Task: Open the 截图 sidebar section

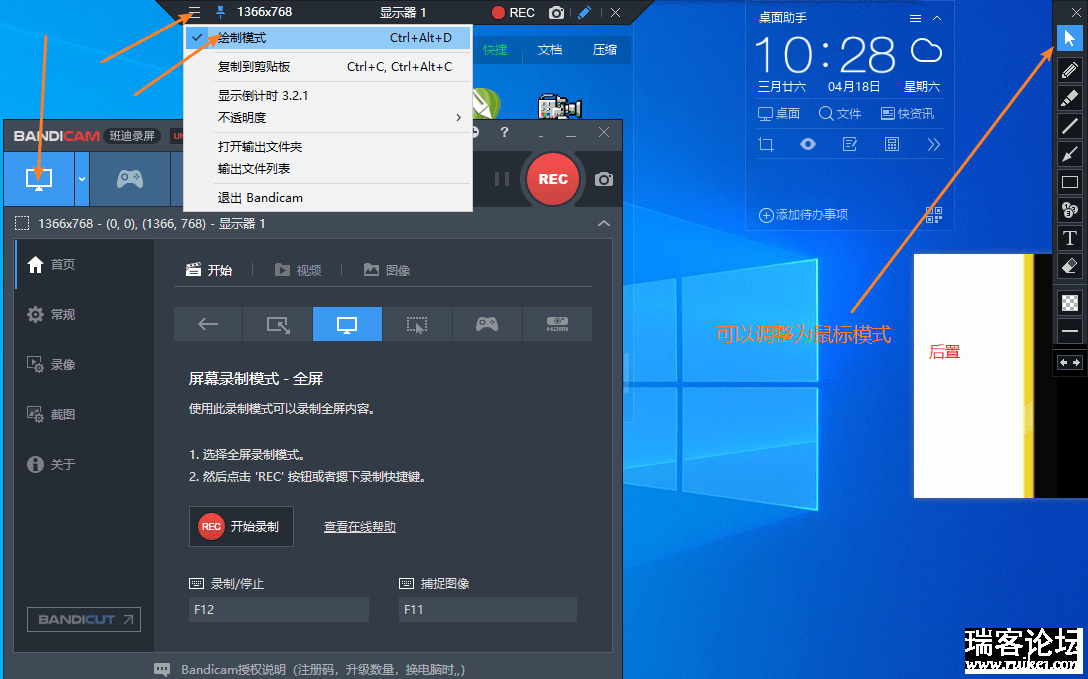Action: tap(83, 414)
